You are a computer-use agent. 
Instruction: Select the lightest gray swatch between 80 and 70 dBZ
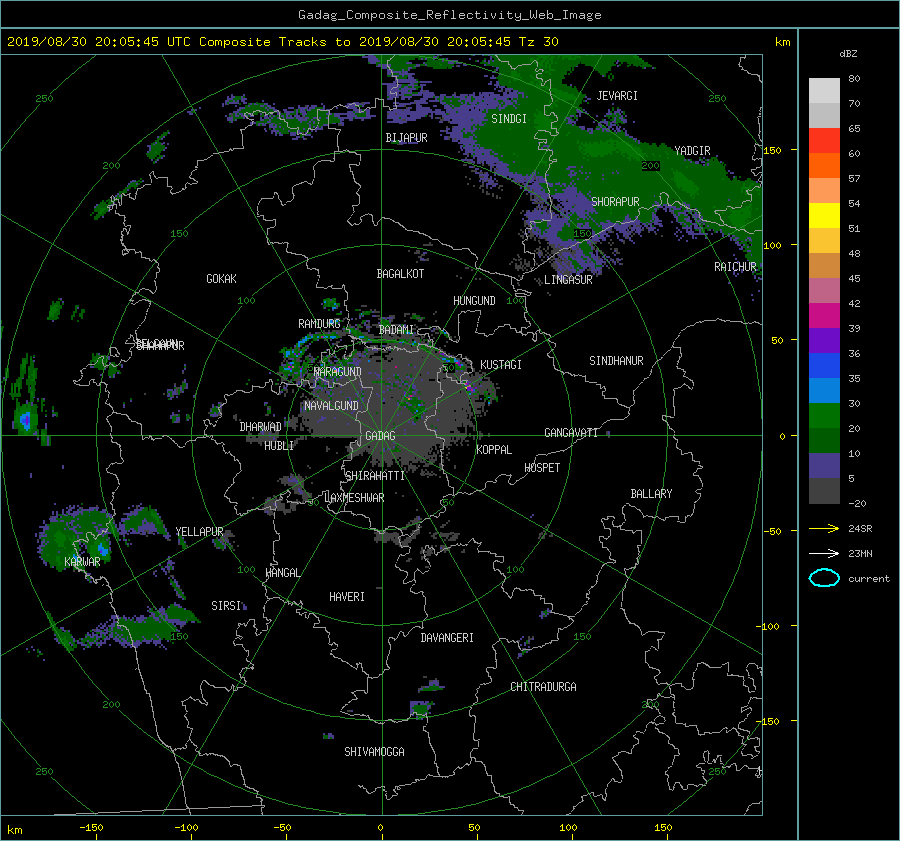click(824, 91)
